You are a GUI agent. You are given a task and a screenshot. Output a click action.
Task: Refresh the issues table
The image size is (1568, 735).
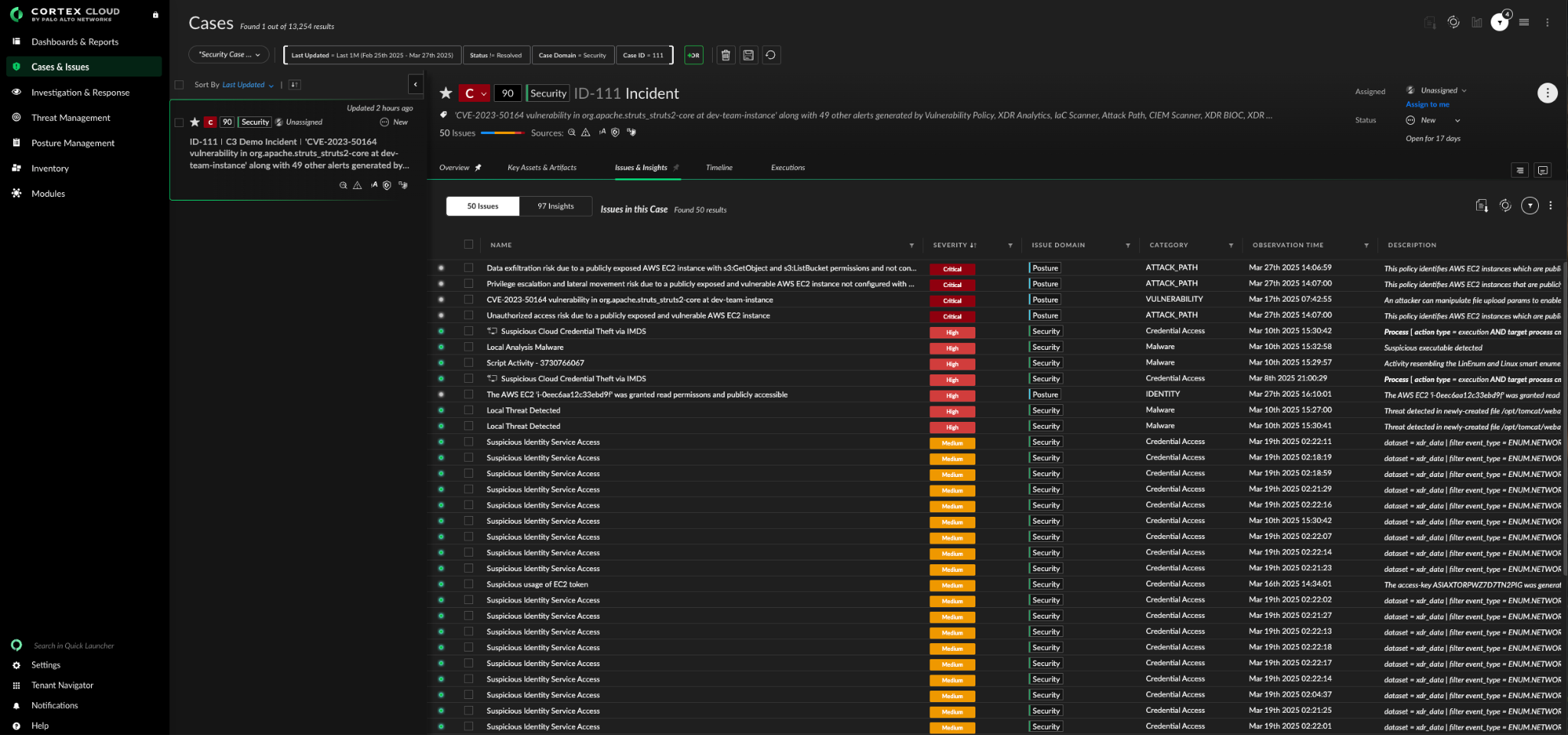point(1505,205)
